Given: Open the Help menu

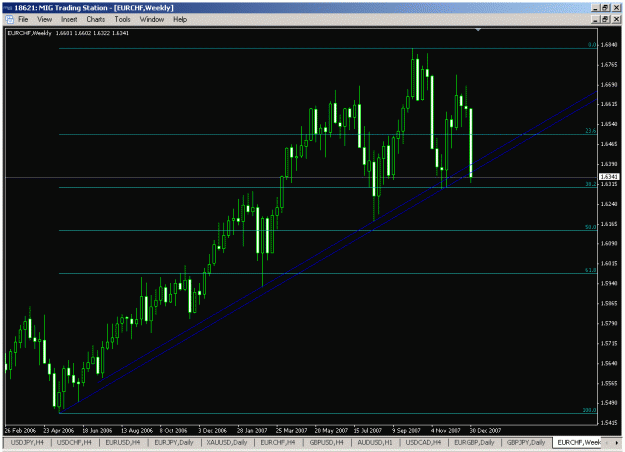Looking at the screenshot, I should (180, 20).
